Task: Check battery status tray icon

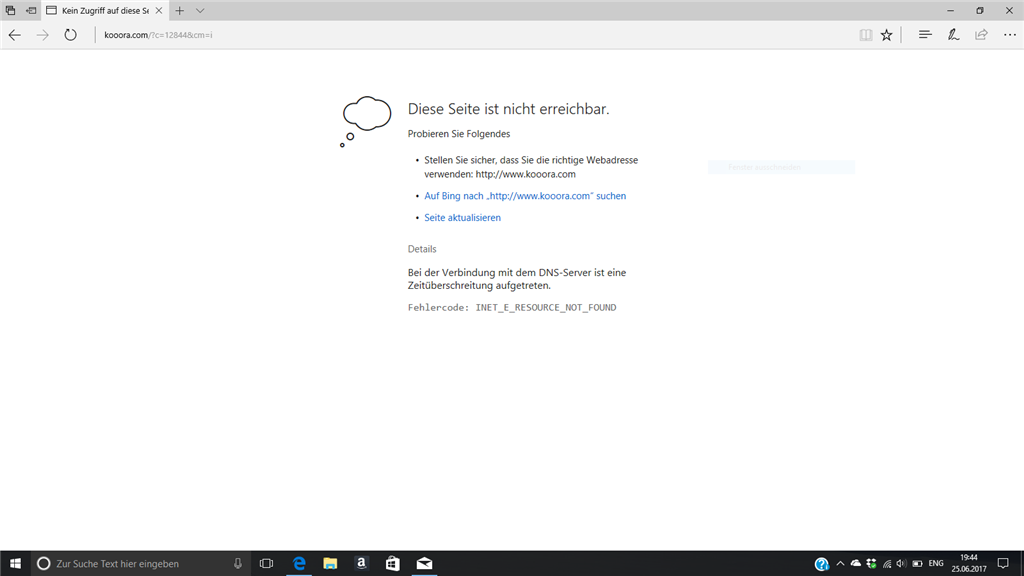Action: coord(918,564)
